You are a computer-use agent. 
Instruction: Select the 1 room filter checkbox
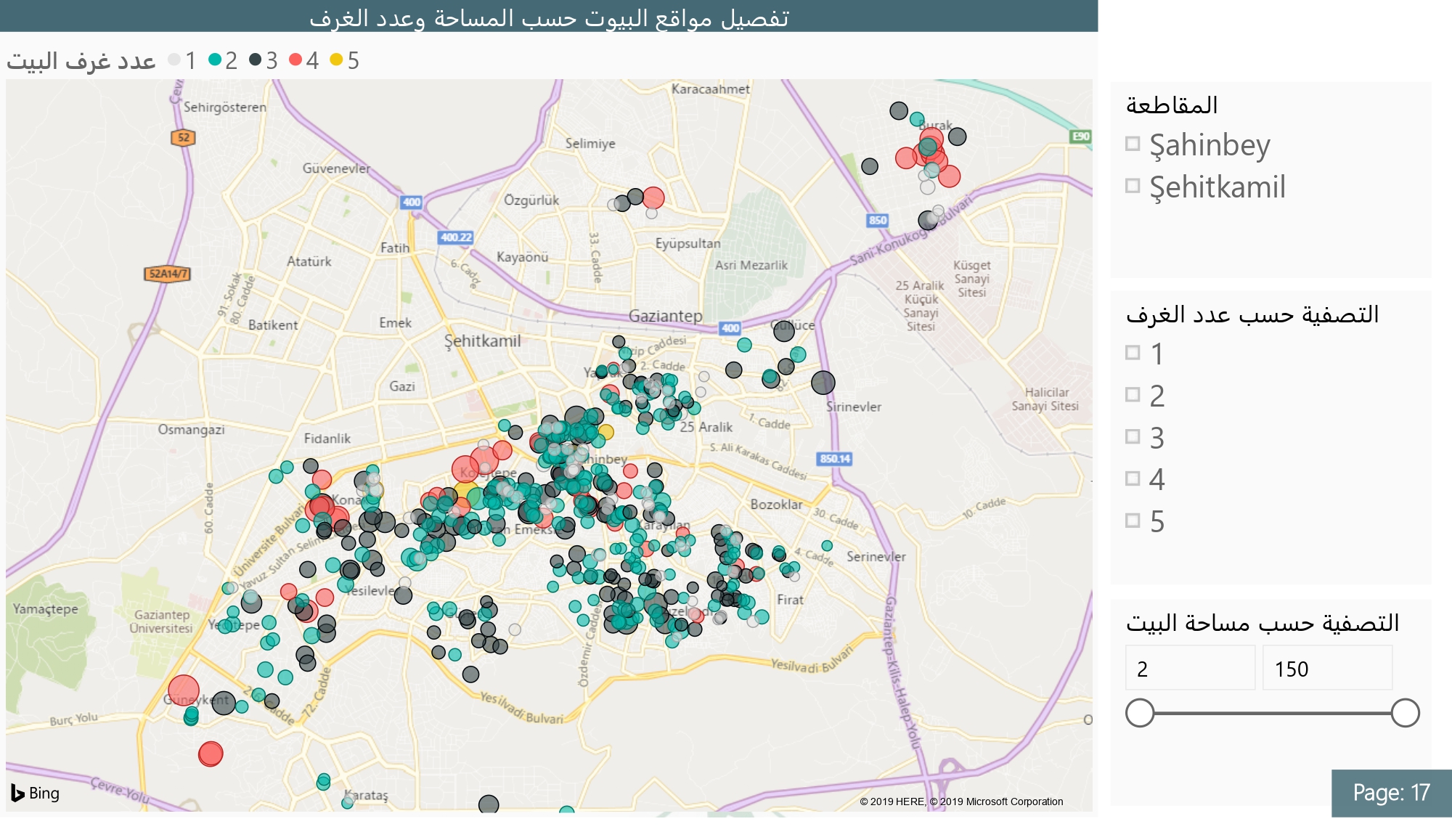(1133, 353)
